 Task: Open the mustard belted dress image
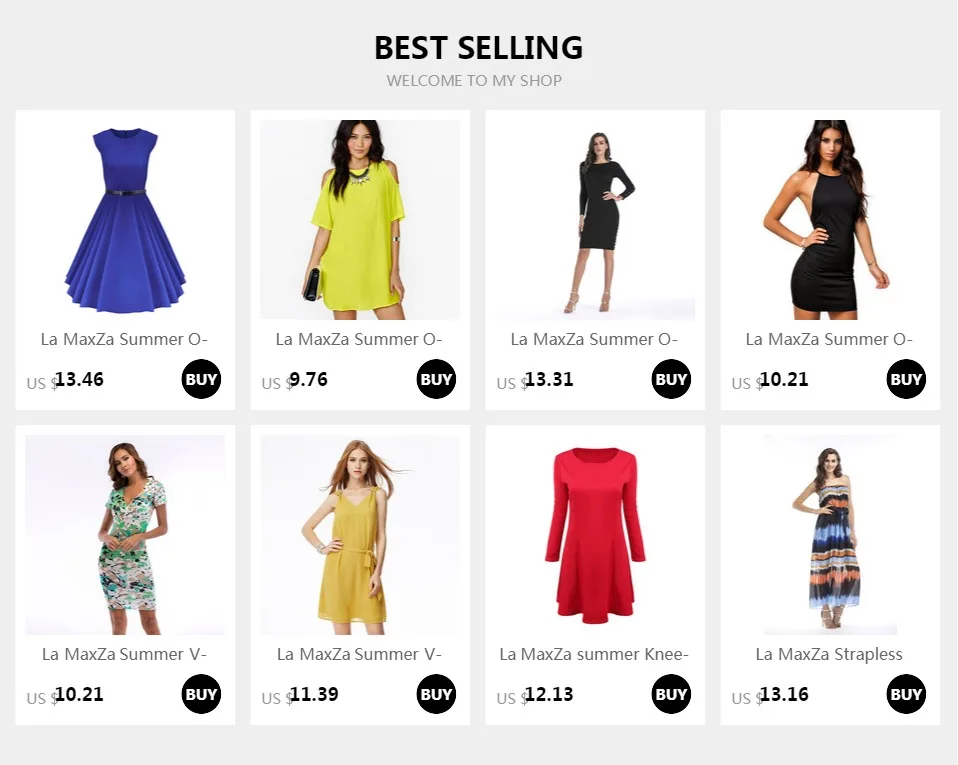360,535
